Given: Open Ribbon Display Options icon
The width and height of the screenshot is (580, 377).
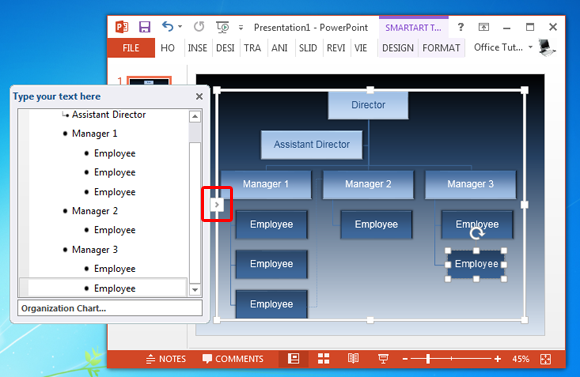Looking at the screenshot, I should coord(483,27).
